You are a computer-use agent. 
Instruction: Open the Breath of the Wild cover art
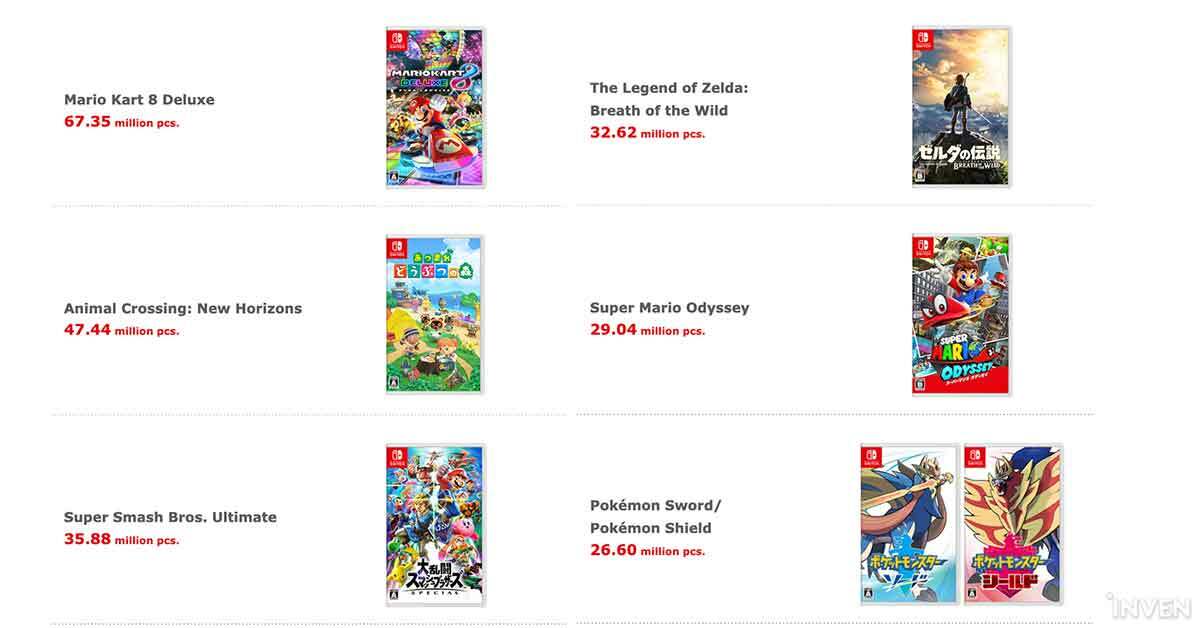point(961,107)
